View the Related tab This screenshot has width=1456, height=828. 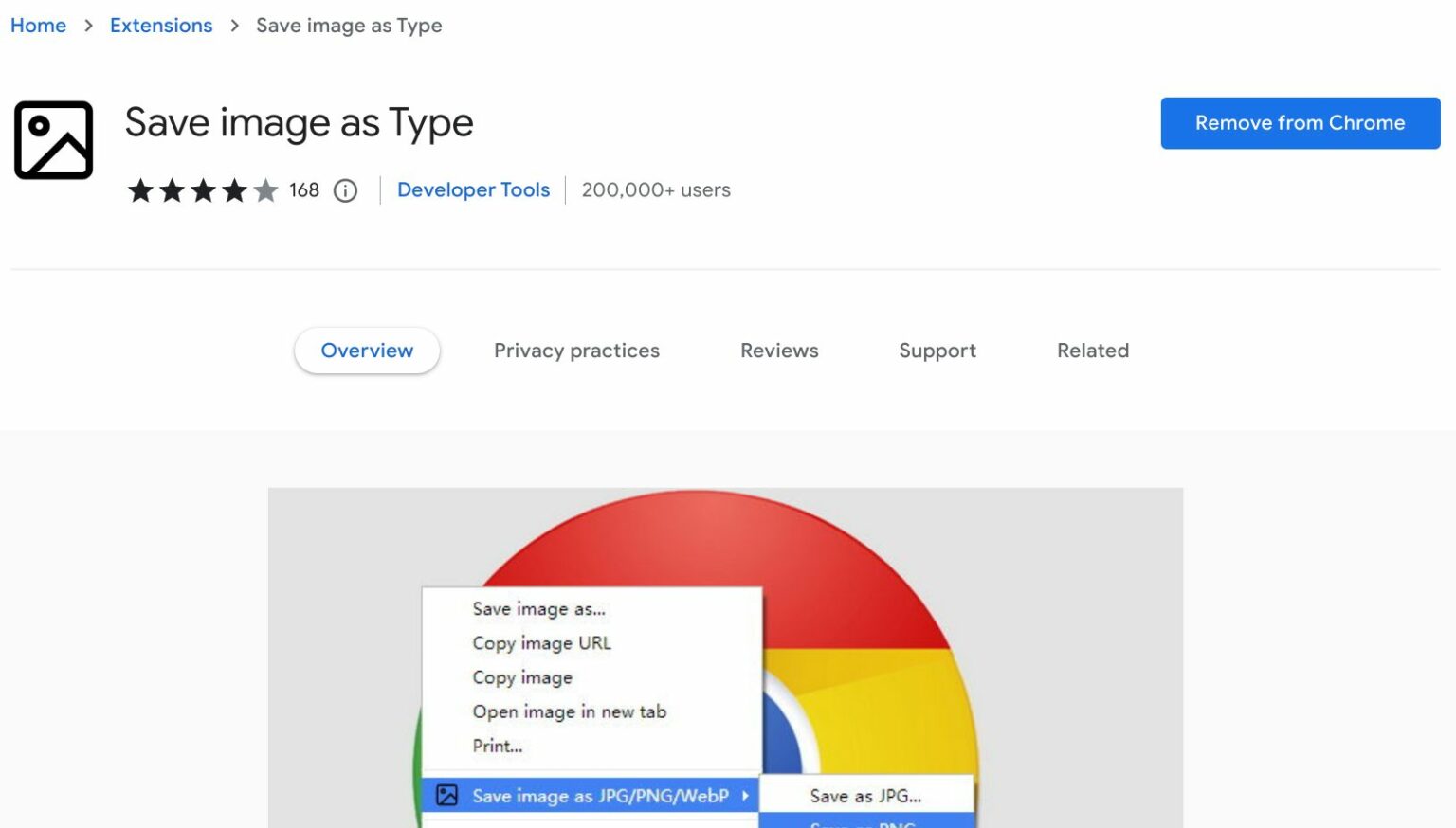(x=1092, y=351)
